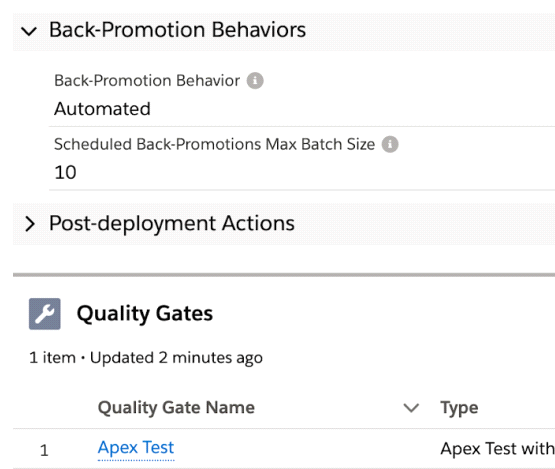Click the Back-Promotion Behaviors section title
Screen dimensions: 555x469
point(177,30)
